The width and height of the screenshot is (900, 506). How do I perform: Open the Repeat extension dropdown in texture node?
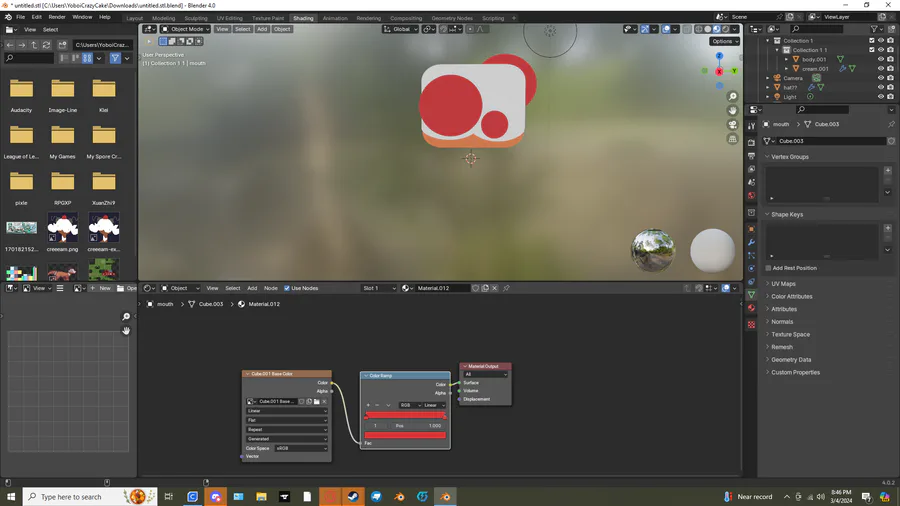[287, 430]
